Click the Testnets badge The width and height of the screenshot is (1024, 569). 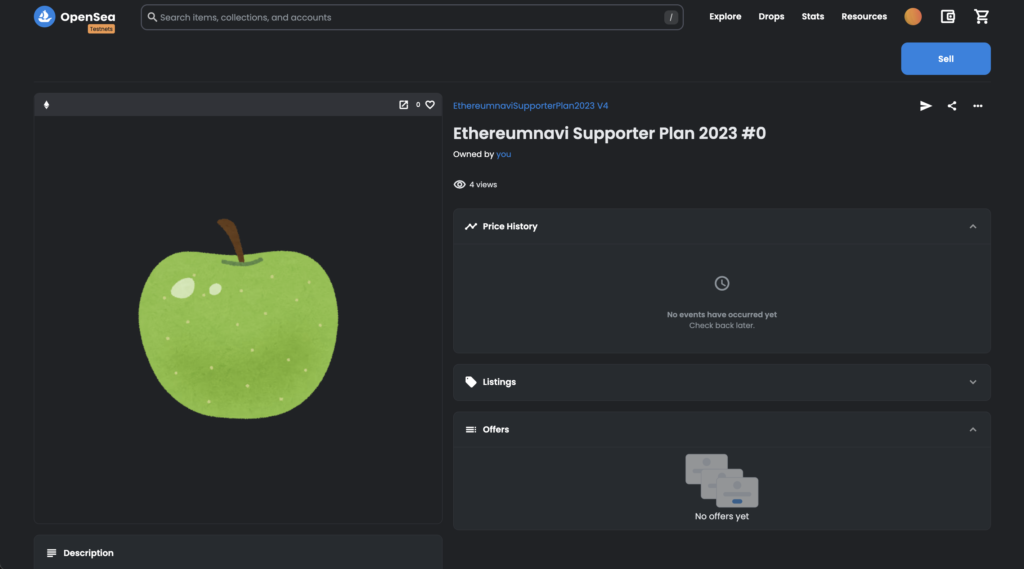101,29
